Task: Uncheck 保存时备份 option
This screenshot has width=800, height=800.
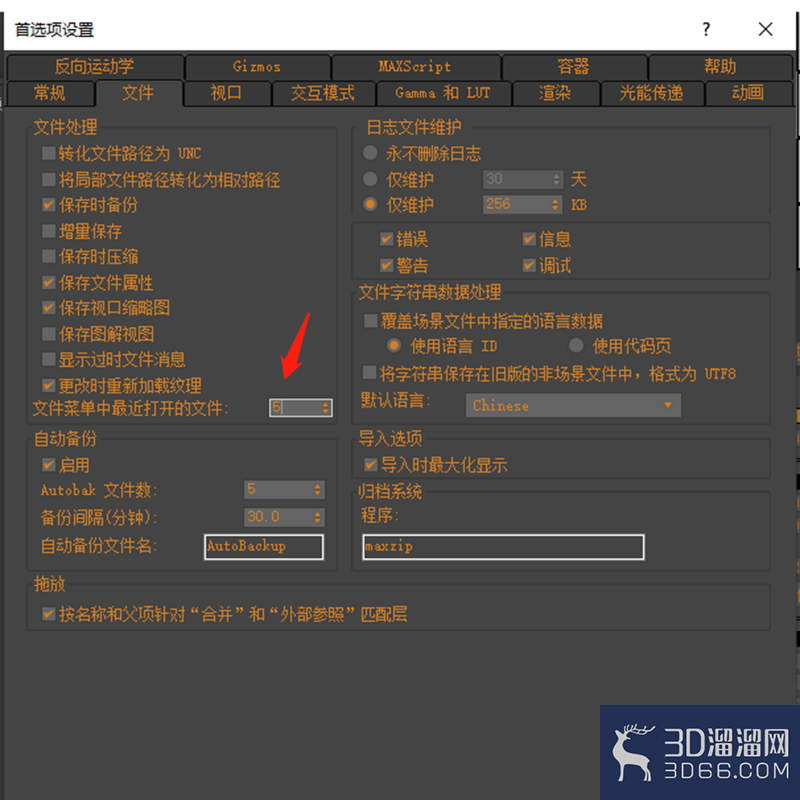Action: click(48, 205)
